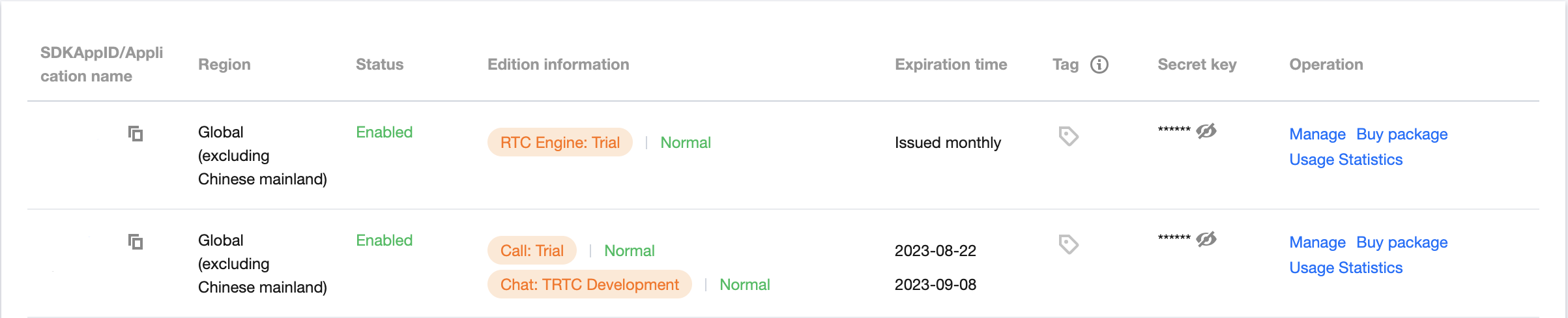This screenshot has height=318, width=1568.
Task: Reveal secret key in the first row
Action: (x=1206, y=131)
